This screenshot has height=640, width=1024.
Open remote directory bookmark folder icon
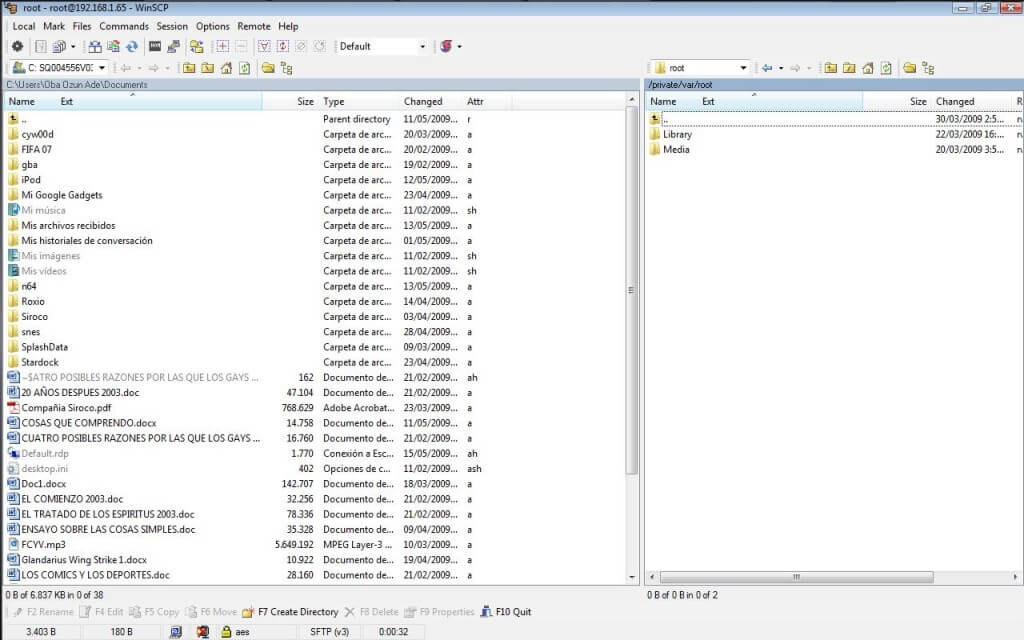[909, 68]
